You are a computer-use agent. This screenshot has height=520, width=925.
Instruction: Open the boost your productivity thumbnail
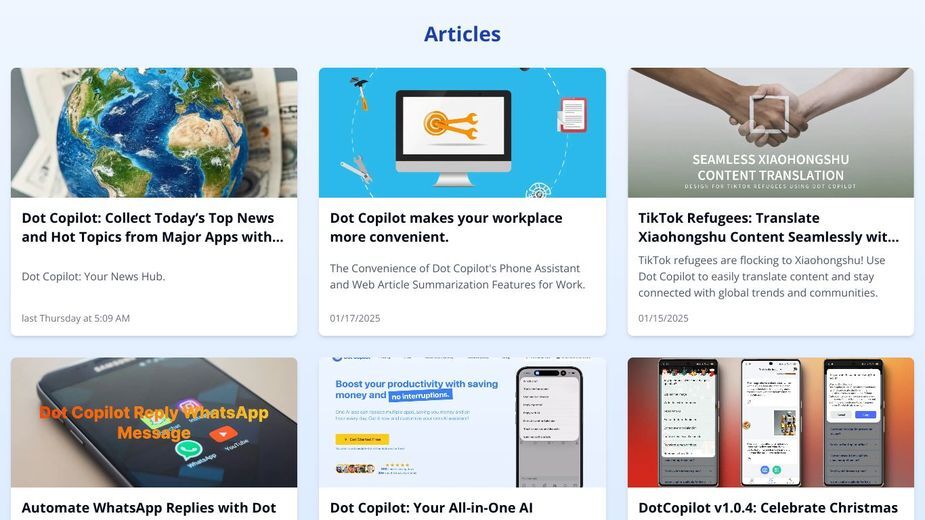[462, 422]
